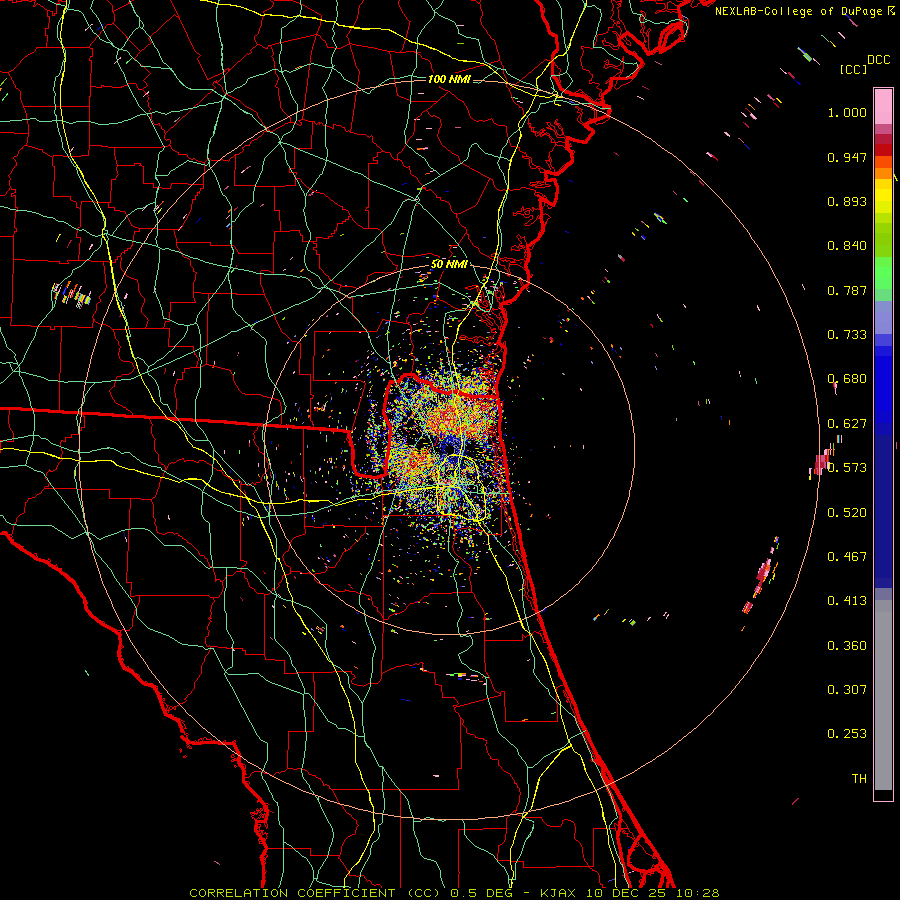
Task: Click the 100 NMI range ring label
Action: coord(449,79)
